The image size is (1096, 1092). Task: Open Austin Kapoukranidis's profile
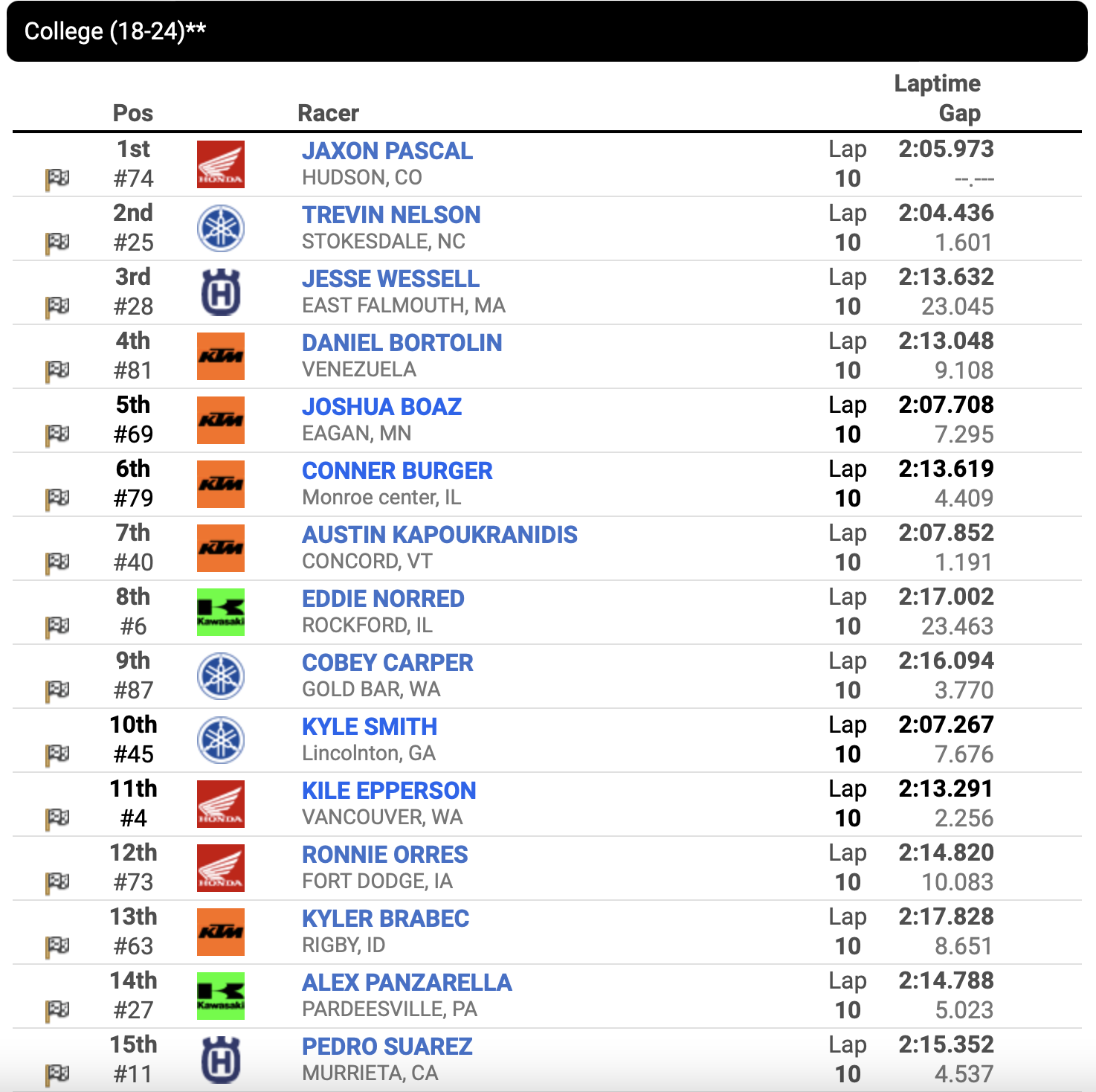coord(440,535)
